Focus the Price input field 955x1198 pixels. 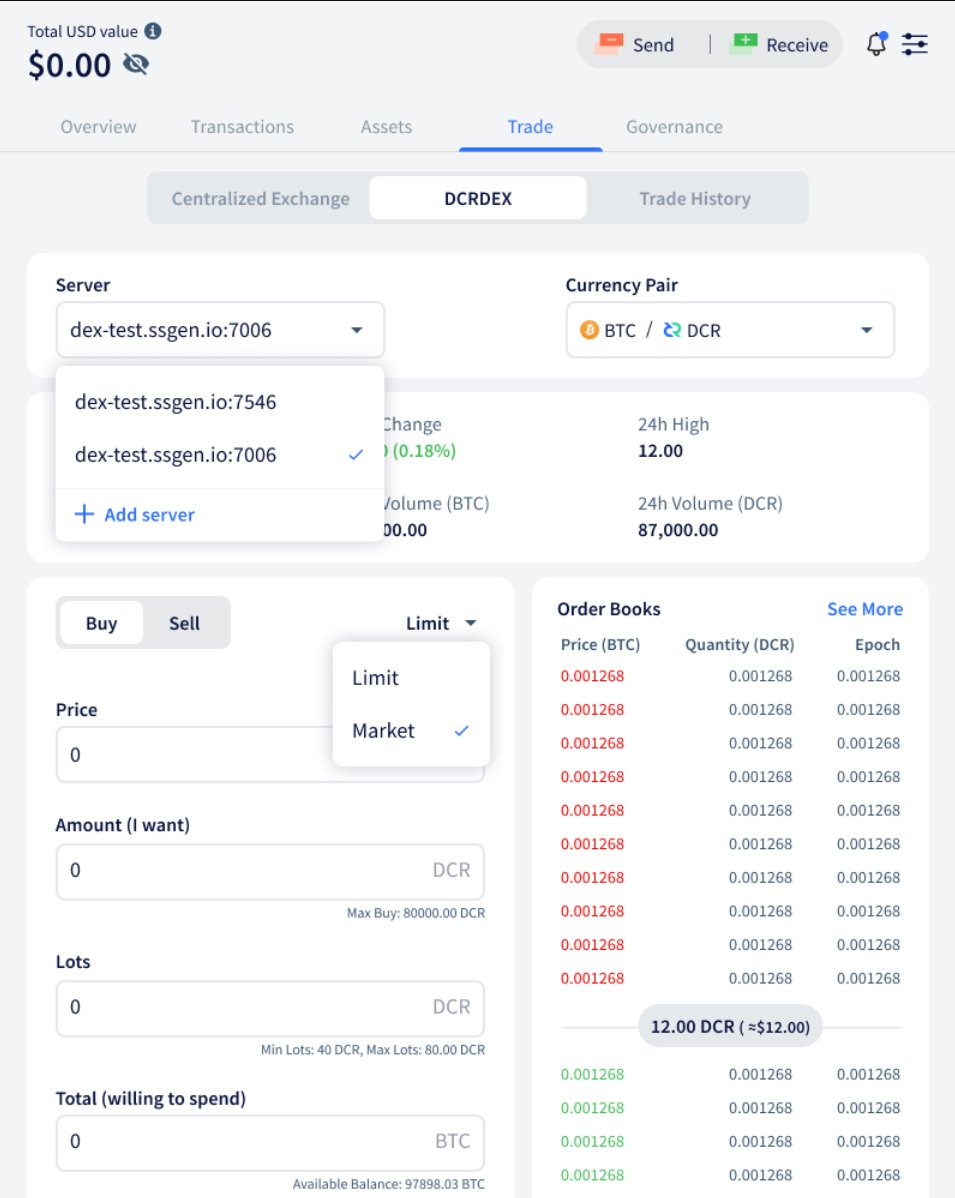[270, 755]
